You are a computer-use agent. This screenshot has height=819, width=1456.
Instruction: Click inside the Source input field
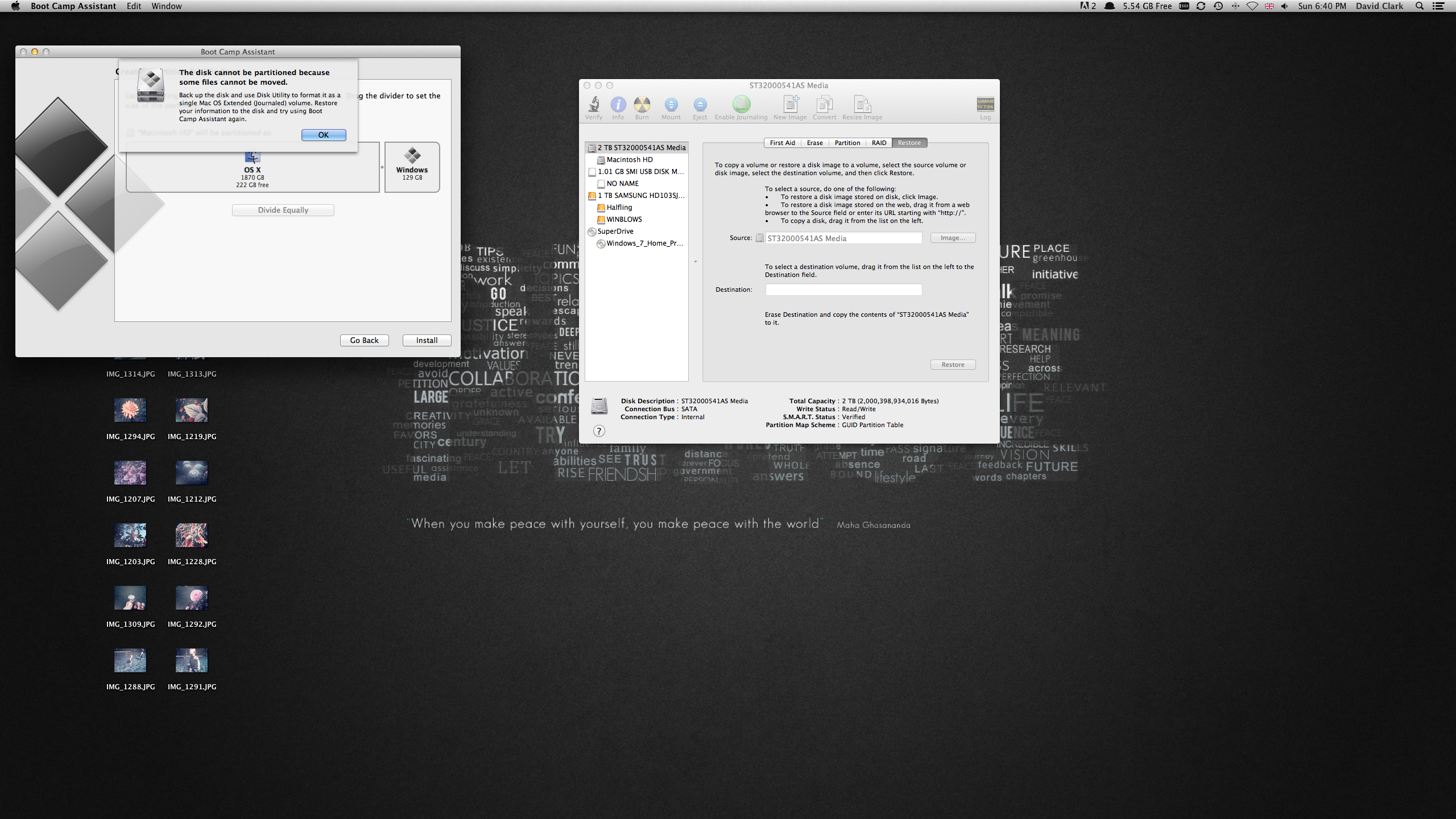[843, 238]
